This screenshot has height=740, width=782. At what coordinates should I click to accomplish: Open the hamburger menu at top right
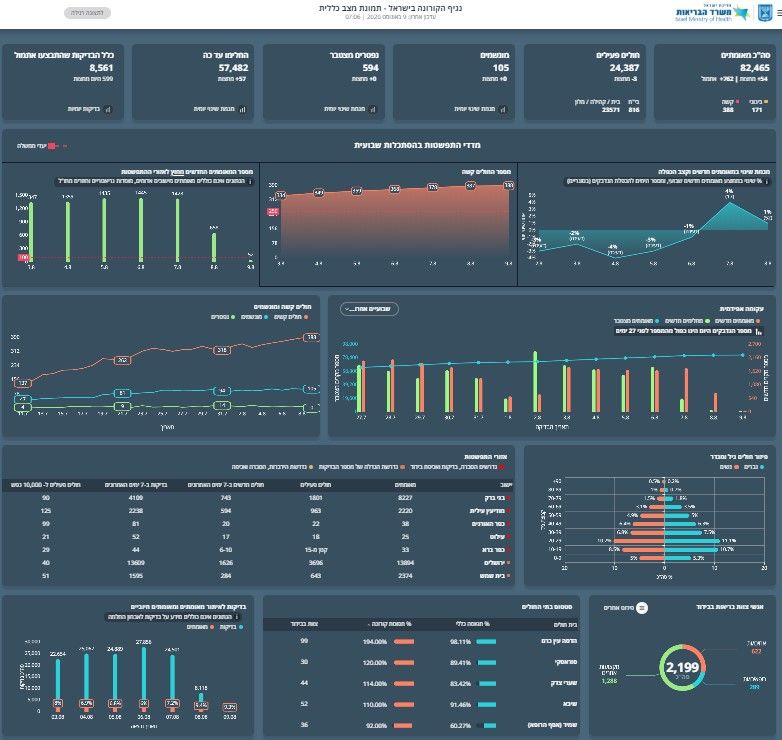pyautogui.click(x=780, y=13)
